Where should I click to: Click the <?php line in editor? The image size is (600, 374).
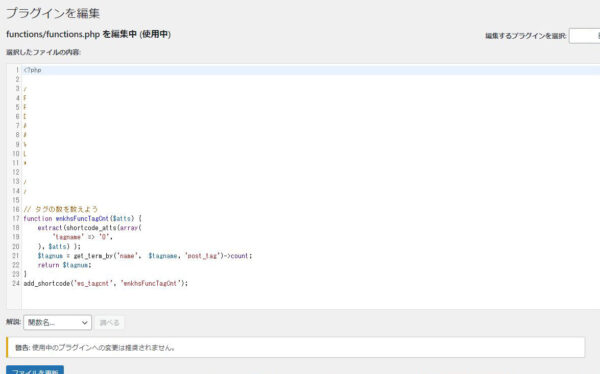click(x=33, y=70)
